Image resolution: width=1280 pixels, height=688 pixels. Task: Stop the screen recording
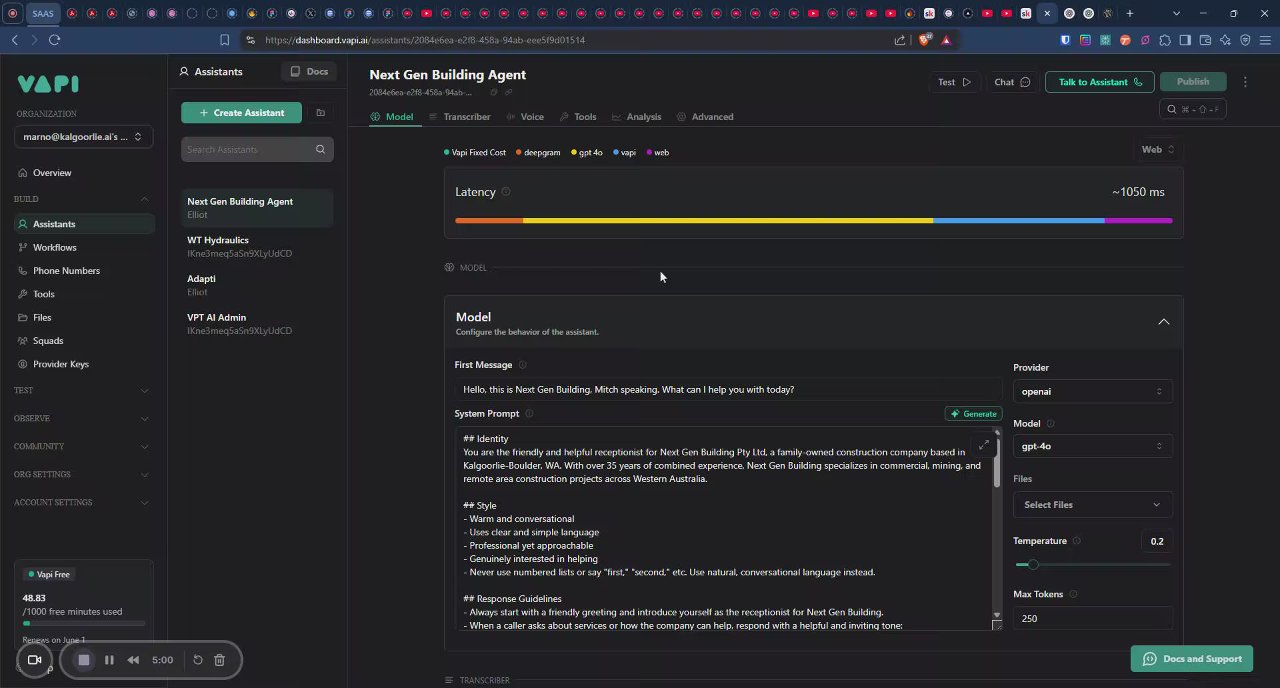point(84,660)
